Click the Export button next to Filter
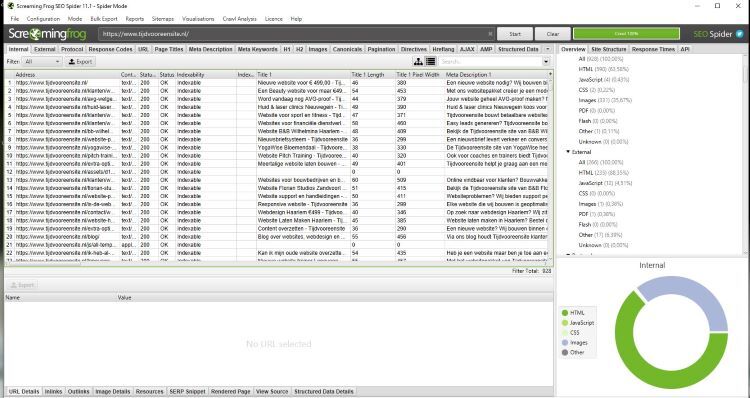The height and width of the screenshot is (398, 750). point(80,62)
